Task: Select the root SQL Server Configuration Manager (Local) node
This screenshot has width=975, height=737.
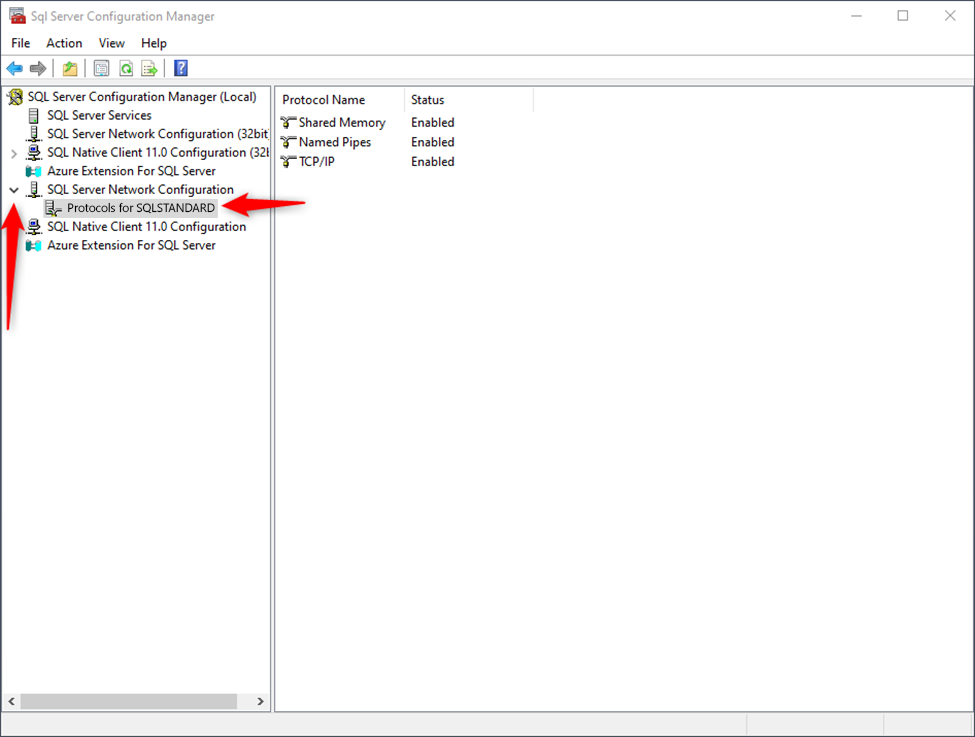Action: pyautogui.click(x=141, y=97)
